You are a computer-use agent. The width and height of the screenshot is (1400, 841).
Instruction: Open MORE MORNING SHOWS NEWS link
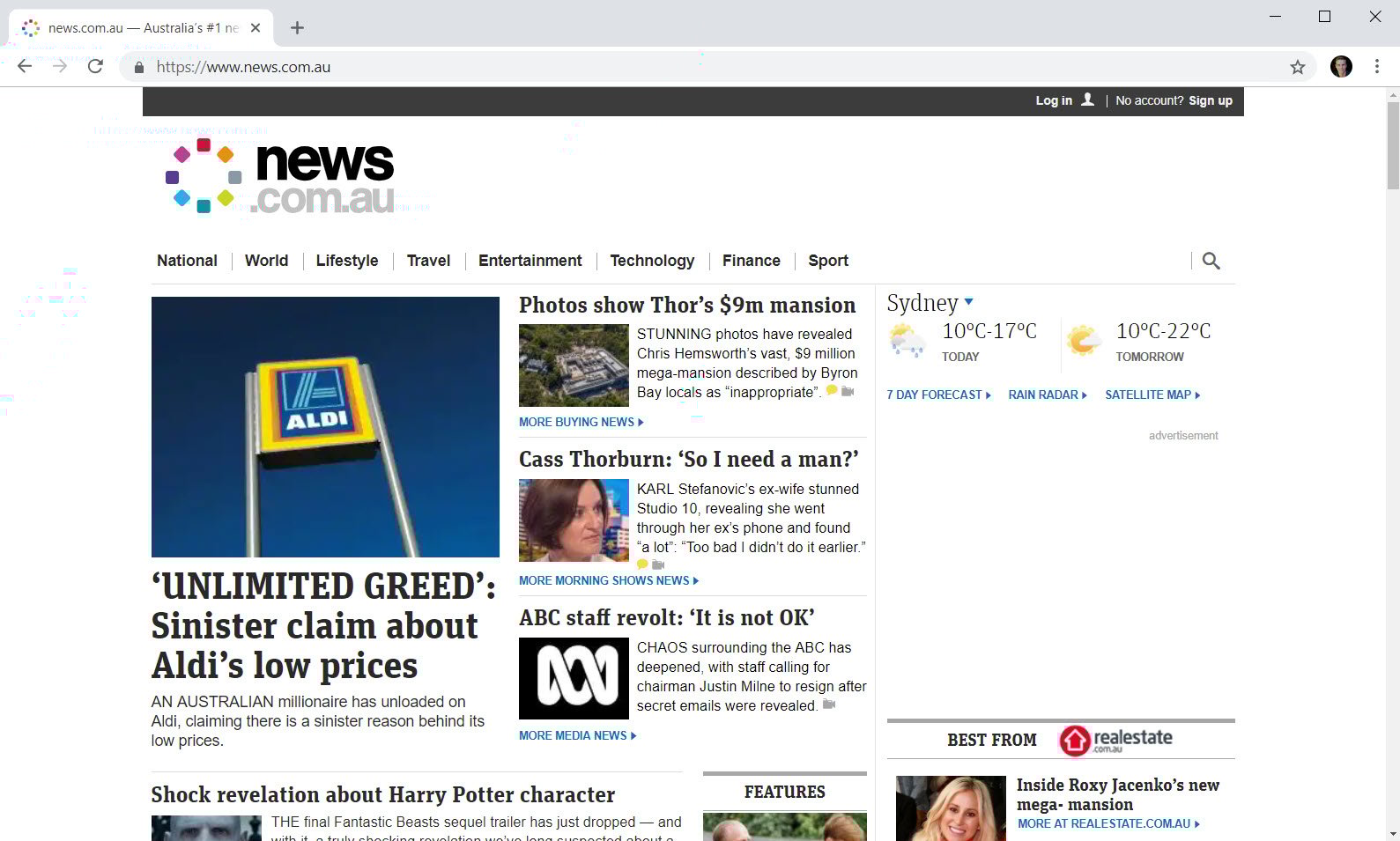[609, 580]
